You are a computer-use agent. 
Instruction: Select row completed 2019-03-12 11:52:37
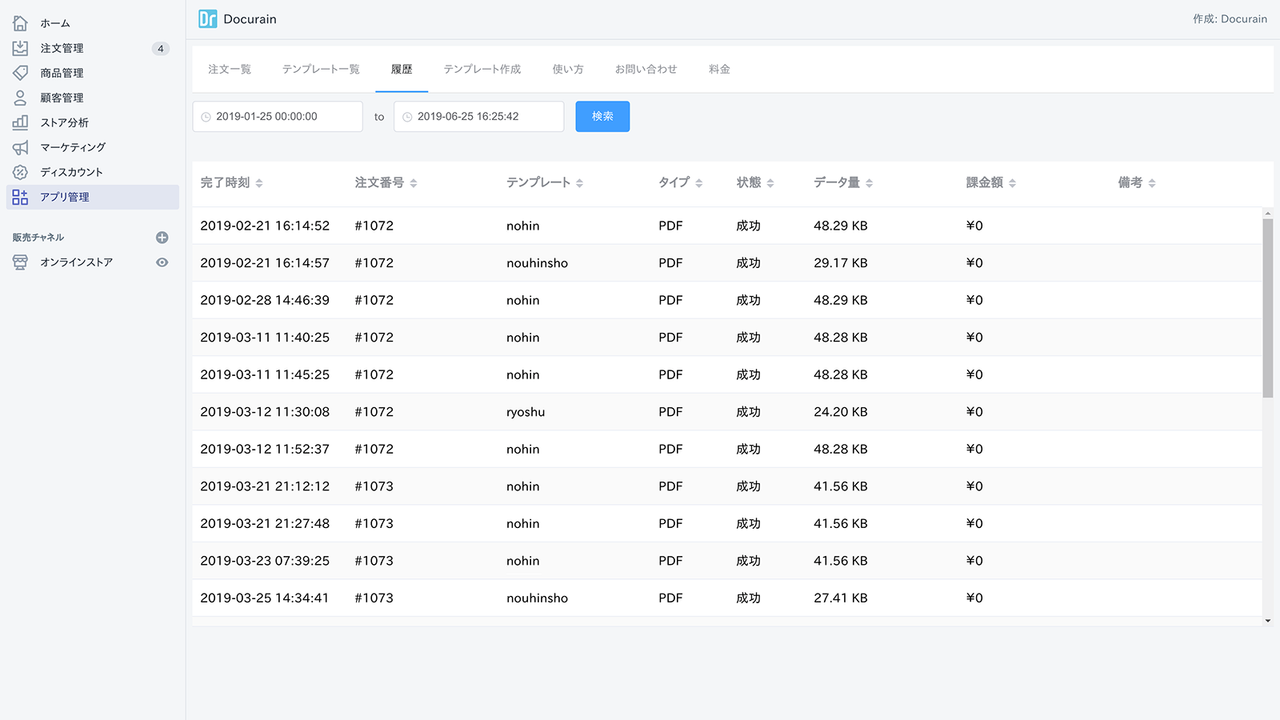(x=727, y=449)
